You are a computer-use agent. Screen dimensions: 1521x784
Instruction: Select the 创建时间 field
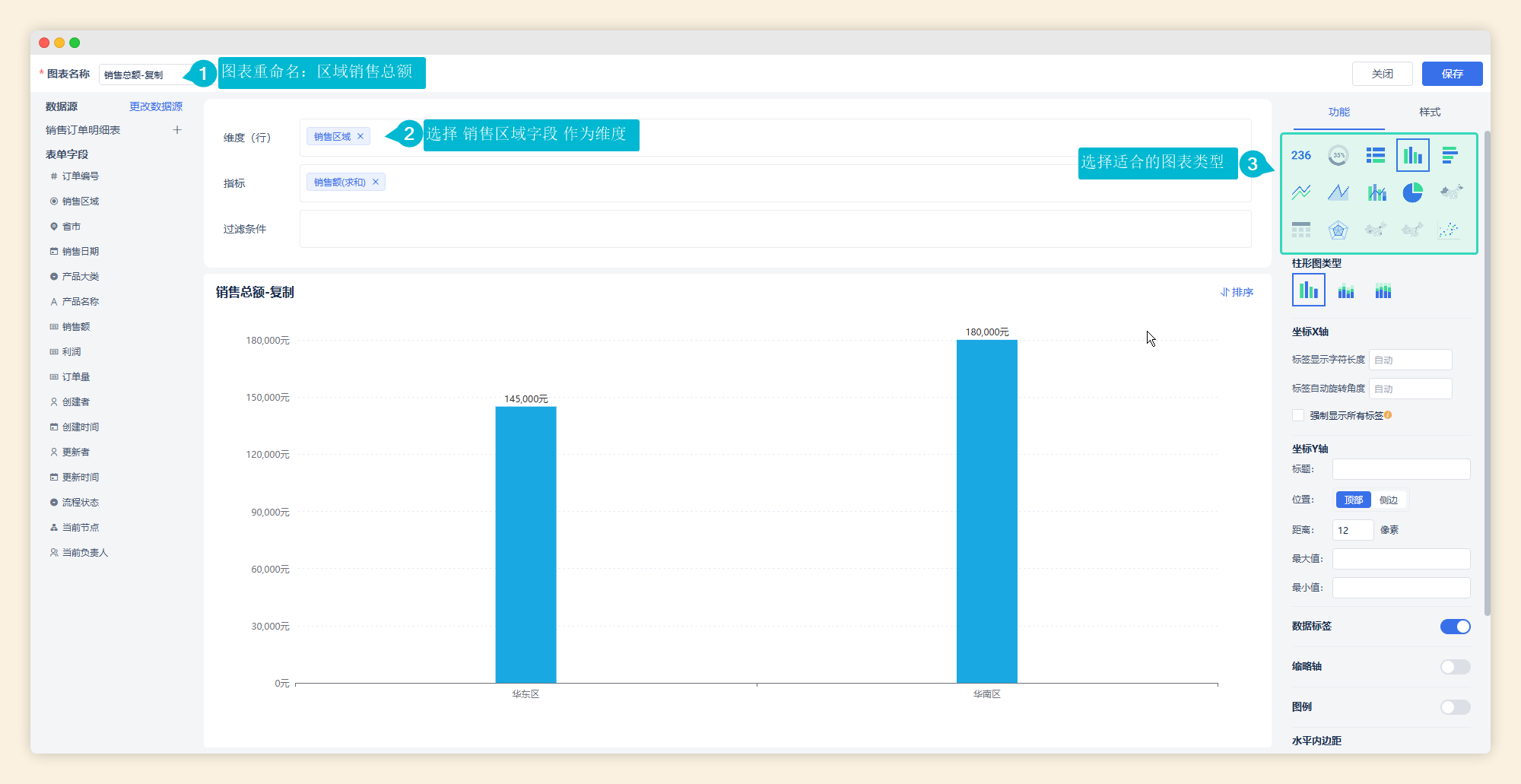75,427
